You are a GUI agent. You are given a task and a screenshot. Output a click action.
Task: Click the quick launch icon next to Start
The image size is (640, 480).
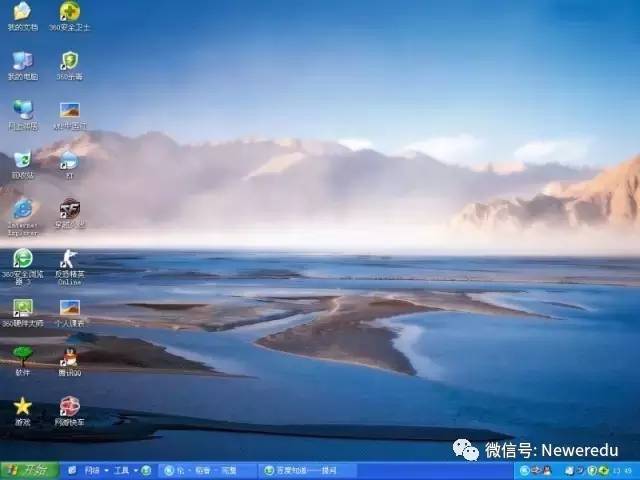click(x=72, y=470)
